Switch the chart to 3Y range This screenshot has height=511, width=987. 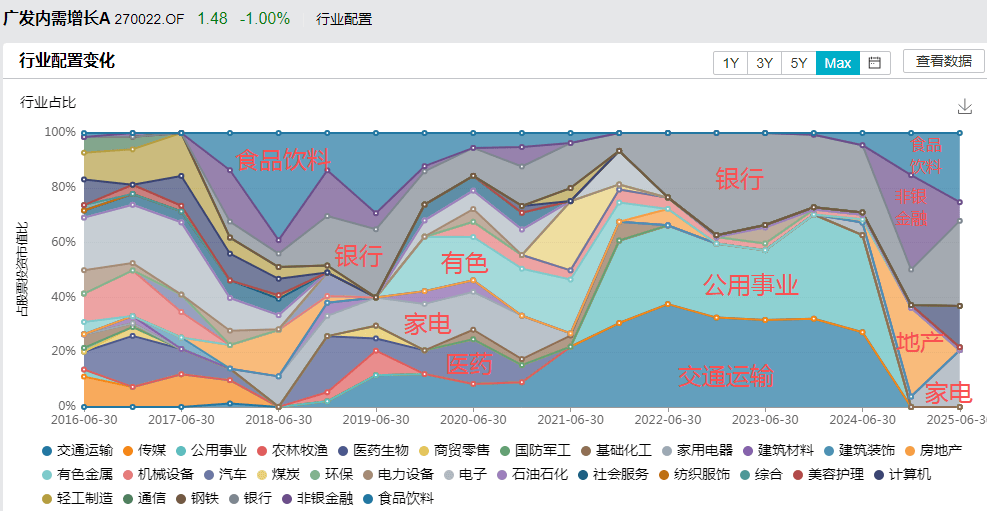pyautogui.click(x=765, y=63)
